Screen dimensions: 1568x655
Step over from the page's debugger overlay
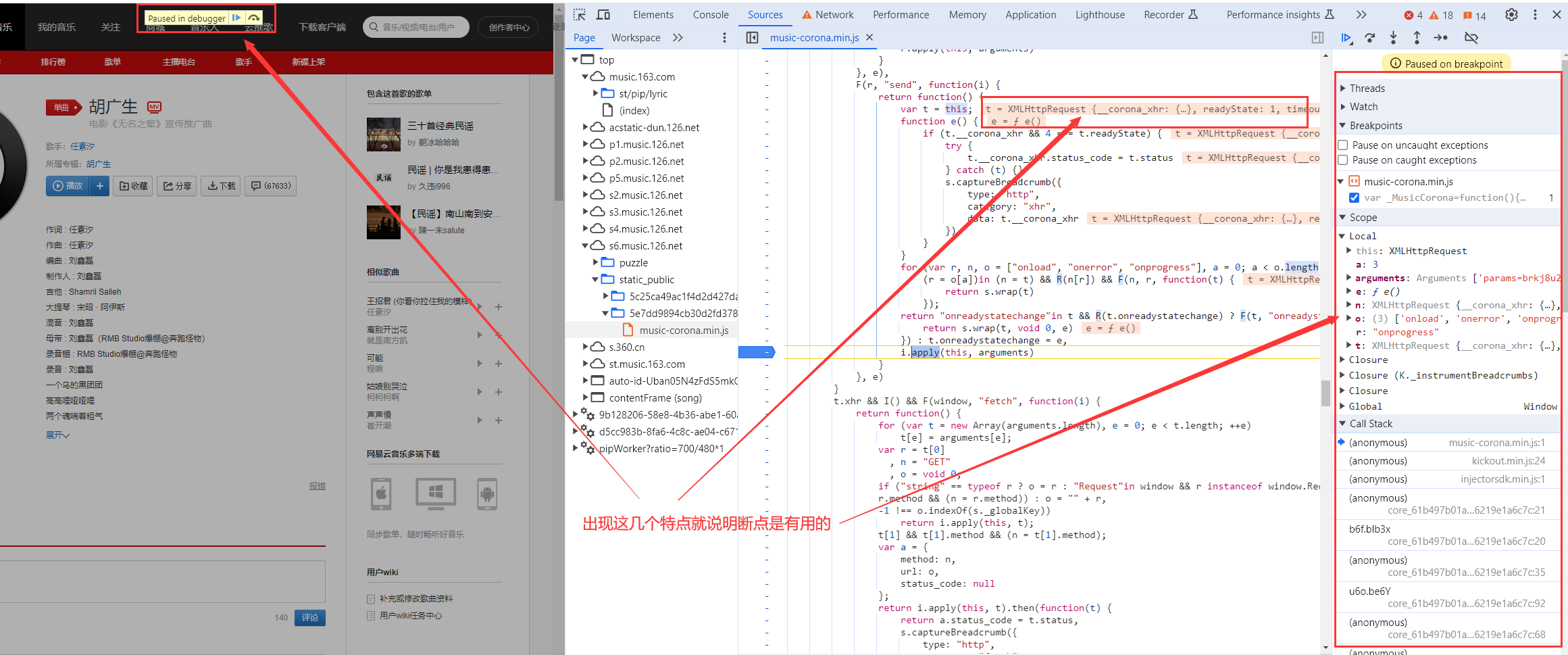tap(253, 18)
